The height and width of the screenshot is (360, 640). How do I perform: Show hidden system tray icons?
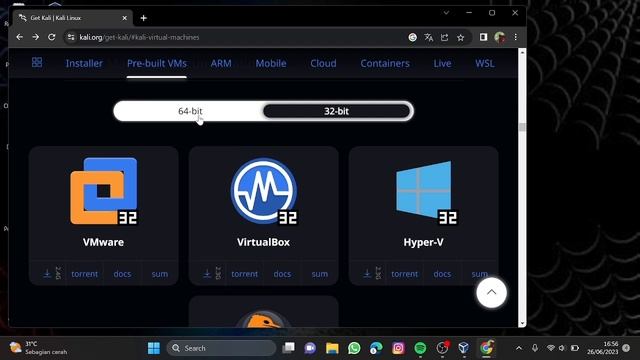(x=519, y=348)
